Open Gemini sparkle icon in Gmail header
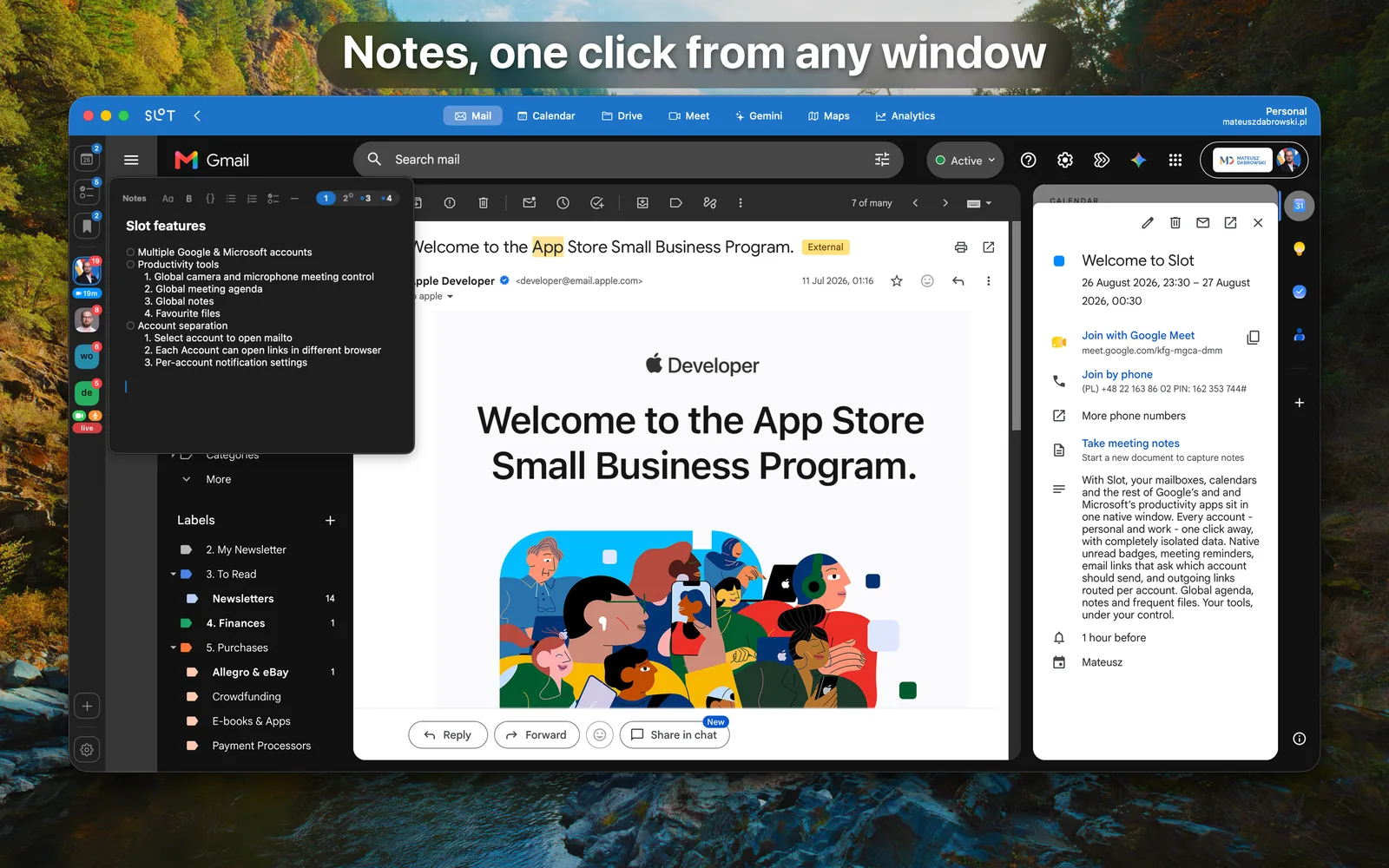1389x868 pixels. [x=1138, y=160]
